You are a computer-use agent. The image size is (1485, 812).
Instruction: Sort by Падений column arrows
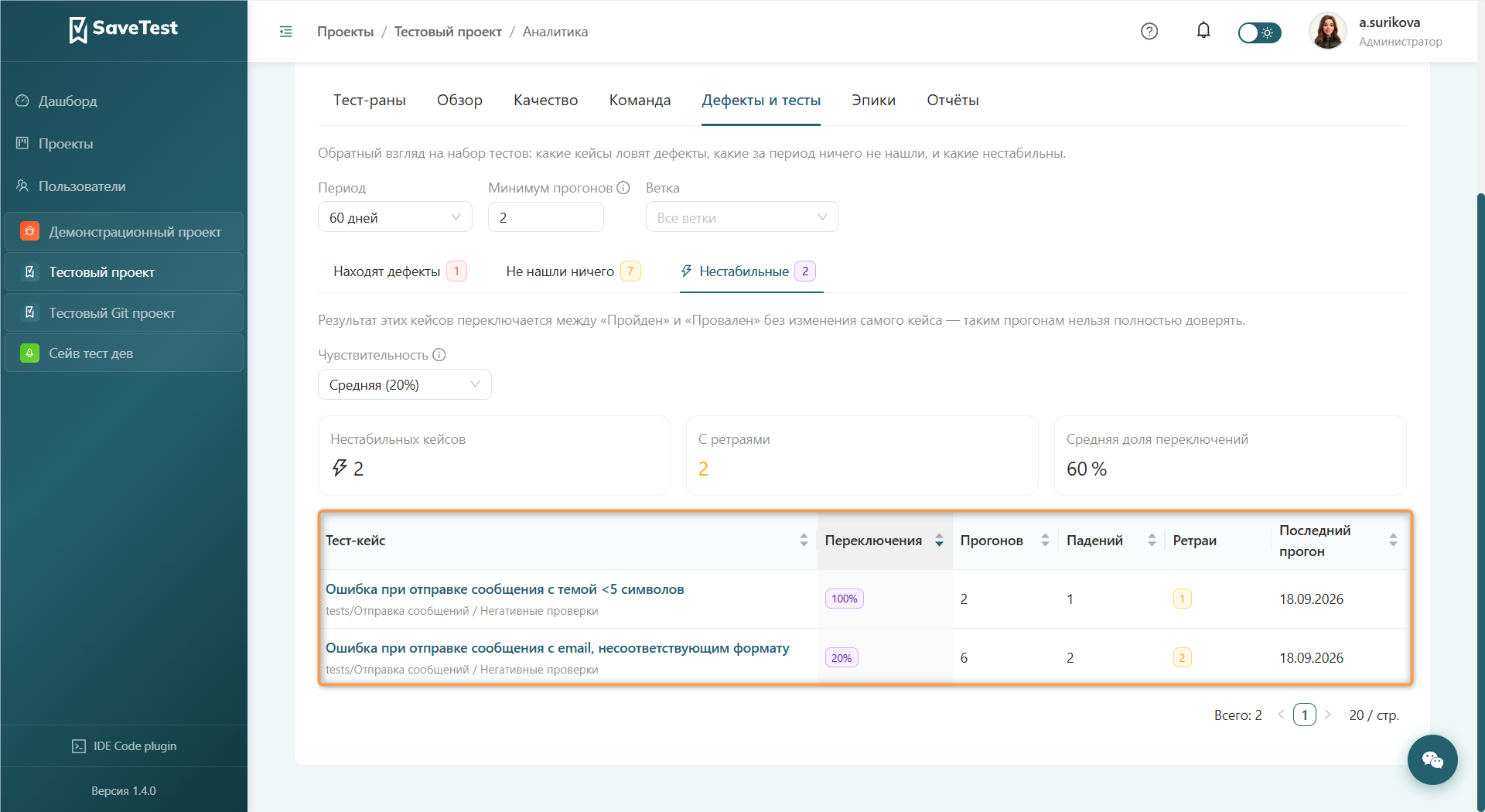coord(1152,541)
